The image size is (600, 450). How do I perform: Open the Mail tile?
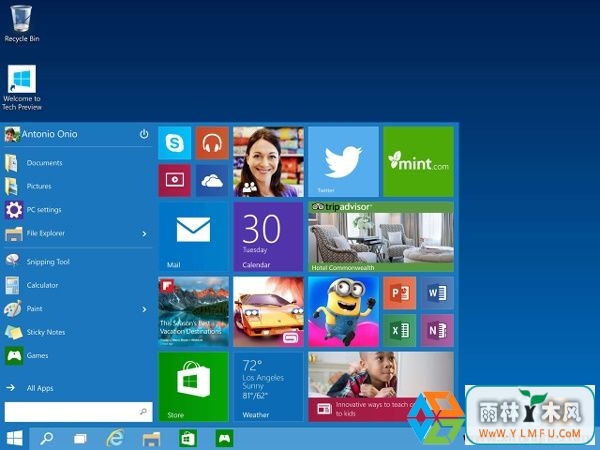point(193,237)
